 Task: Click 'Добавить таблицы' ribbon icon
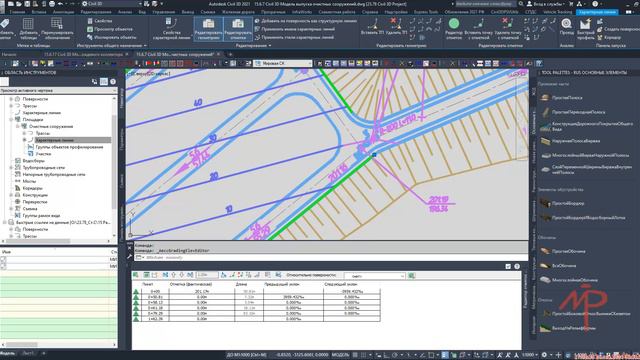tap(28, 29)
